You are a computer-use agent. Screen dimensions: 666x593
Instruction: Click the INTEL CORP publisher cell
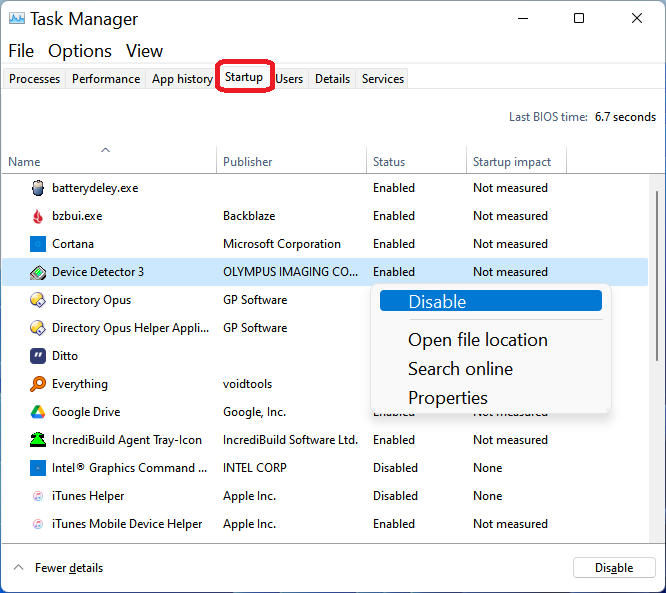[x=255, y=468]
